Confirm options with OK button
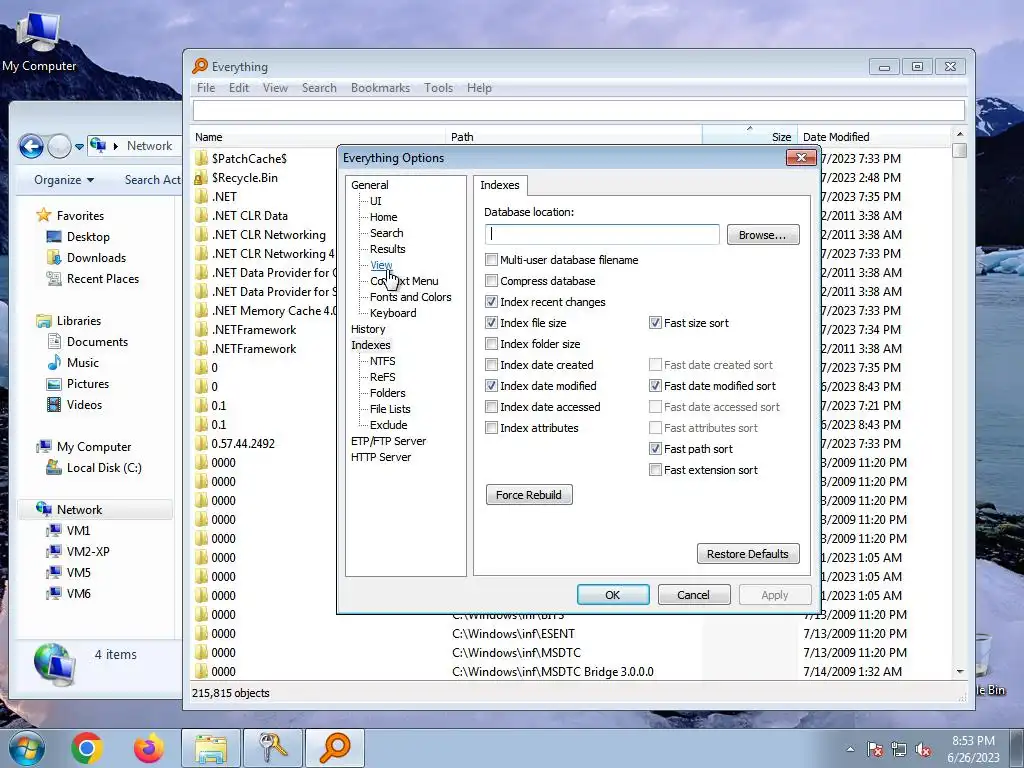This screenshot has height=768, width=1024. click(x=613, y=595)
